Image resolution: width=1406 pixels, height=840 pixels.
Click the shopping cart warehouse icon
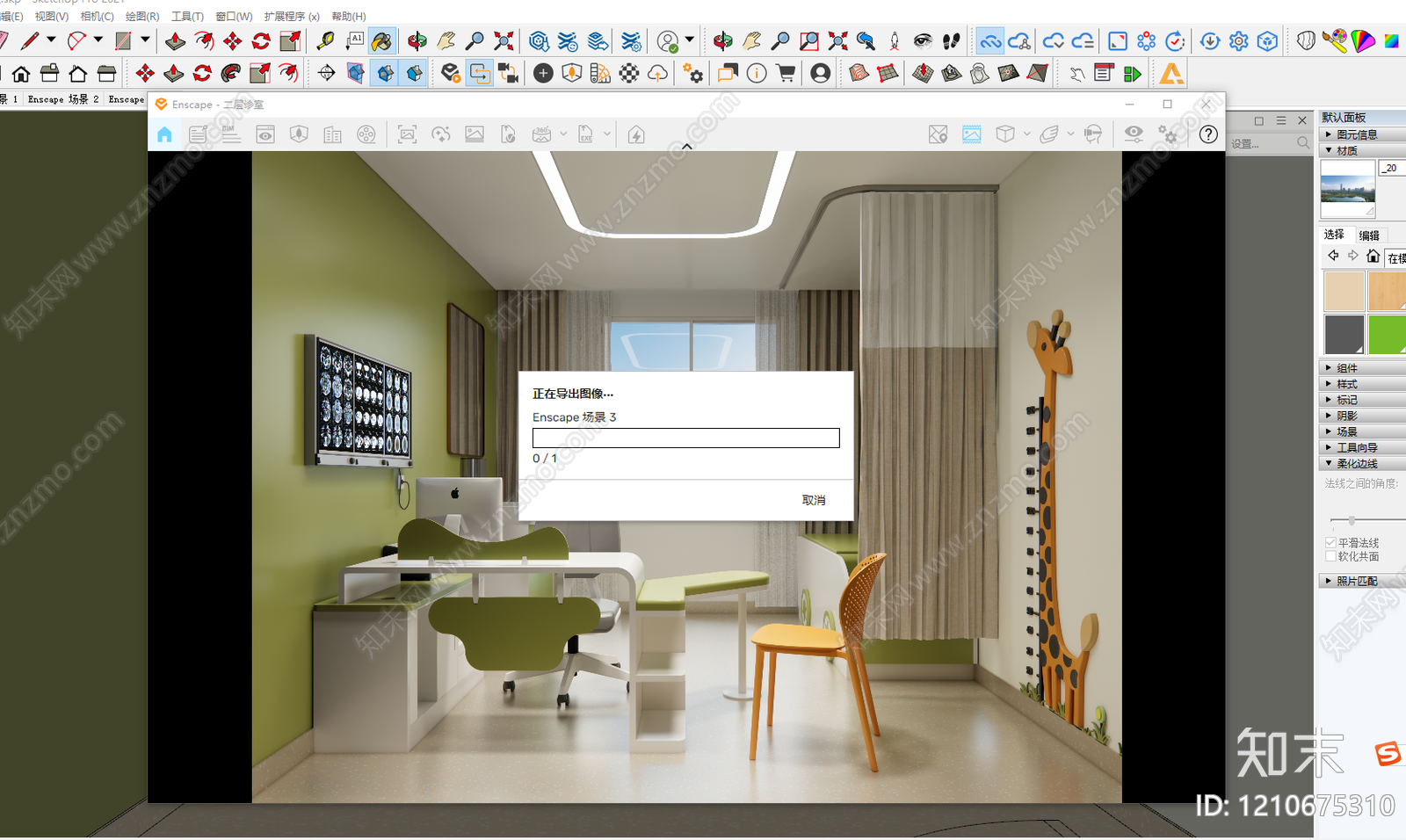tap(786, 74)
